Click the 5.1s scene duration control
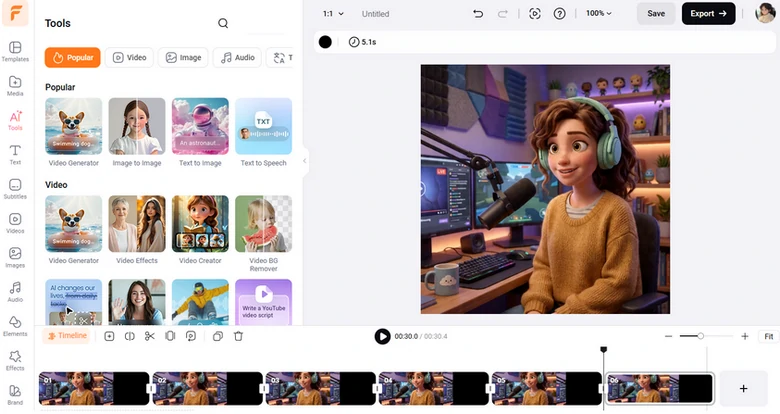Screen dimensions: 780x414 pos(362,42)
